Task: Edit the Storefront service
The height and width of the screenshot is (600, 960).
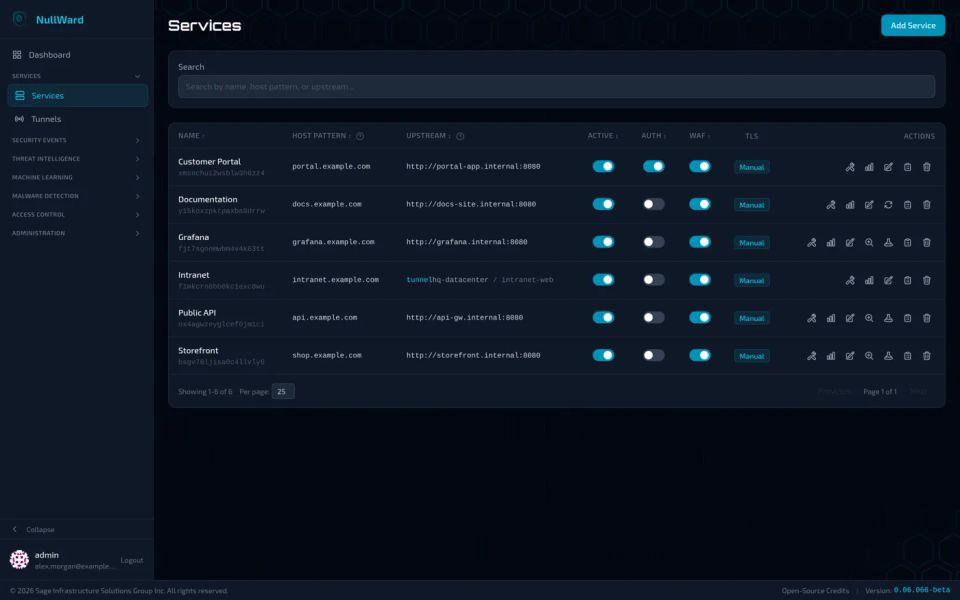Action: [x=850, y=356]
